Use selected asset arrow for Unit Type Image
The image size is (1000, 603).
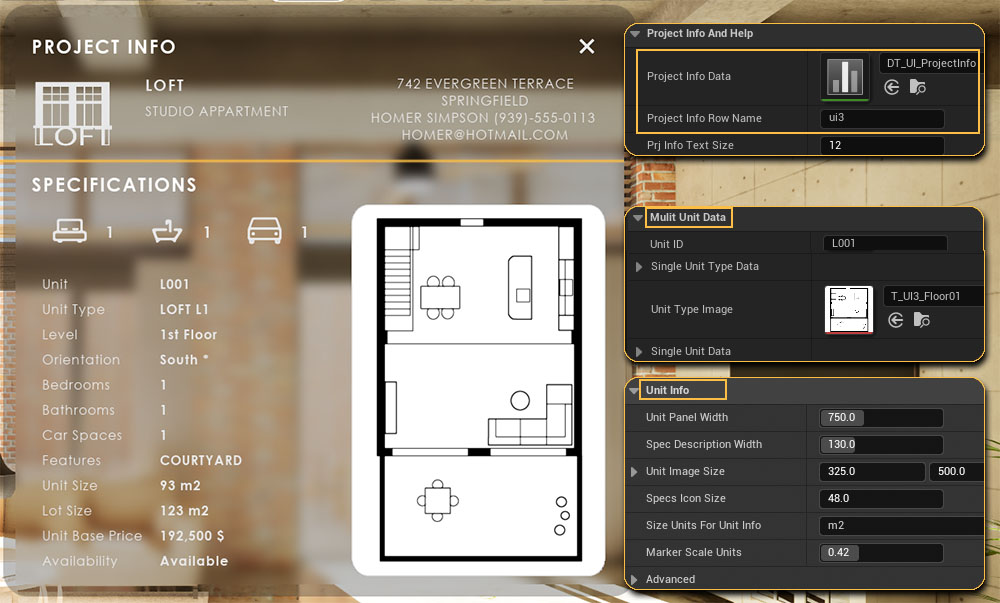pos(895,320)
